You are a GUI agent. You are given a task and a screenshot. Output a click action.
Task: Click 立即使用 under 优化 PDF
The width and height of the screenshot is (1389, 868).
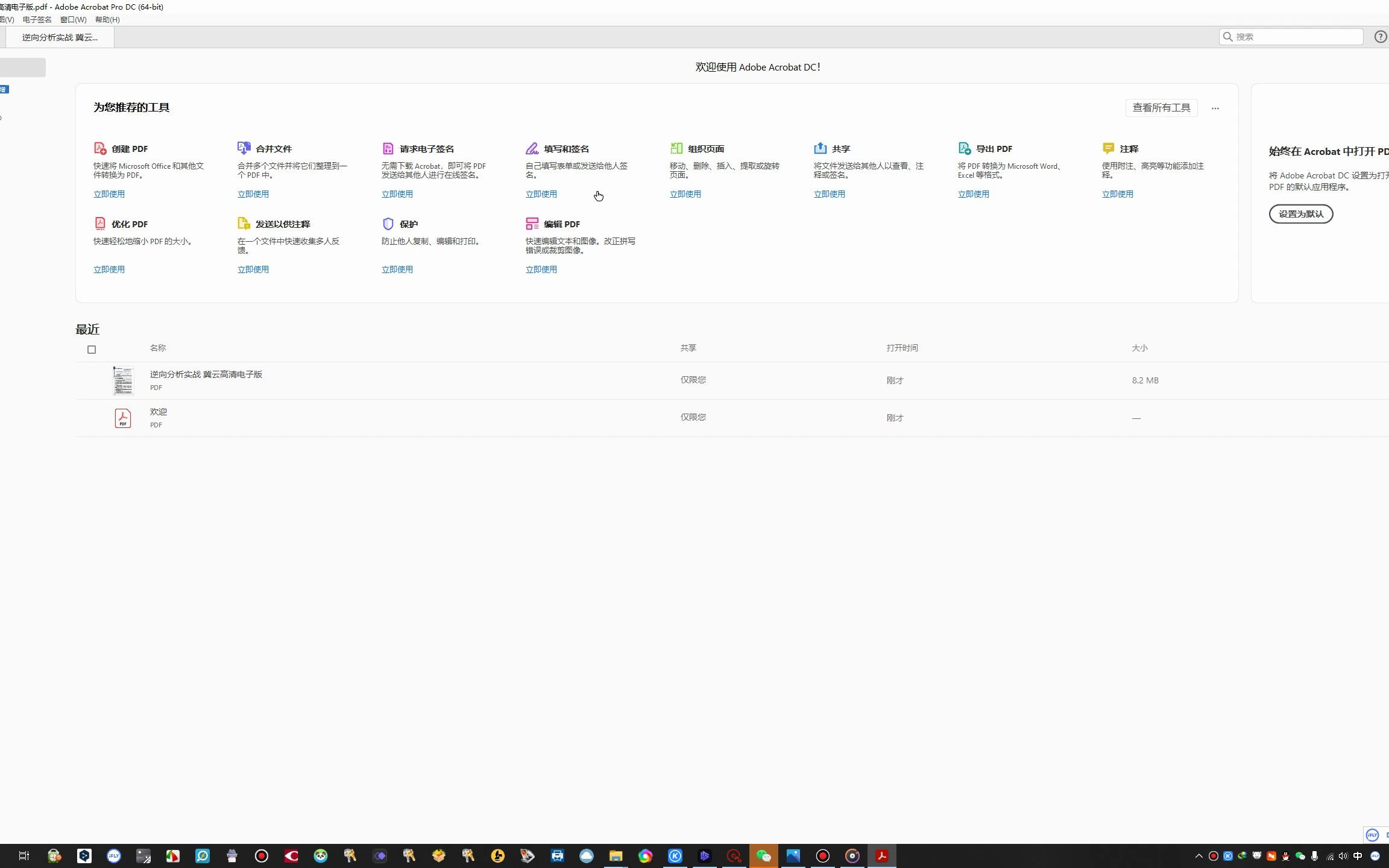109,269
